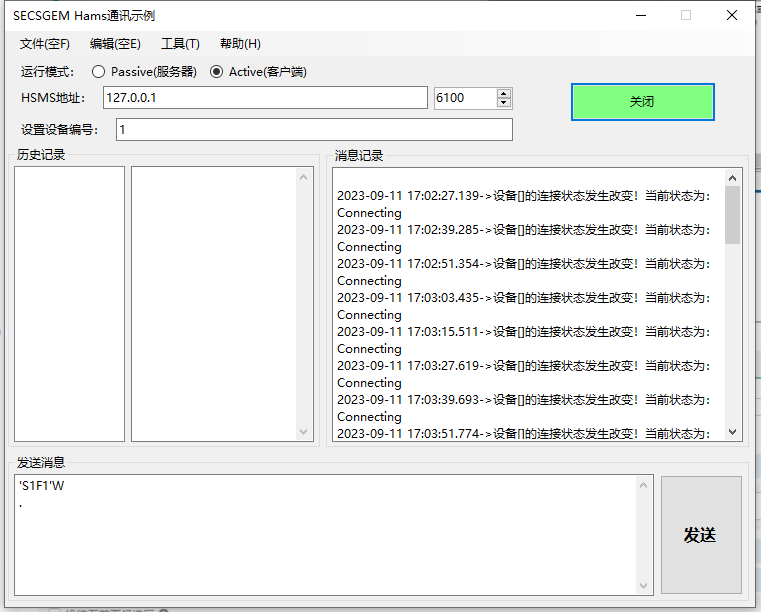
Task: Click the 消息记录 scrollbar thumb
Action: pyautogui.click(x=732, y=215)
